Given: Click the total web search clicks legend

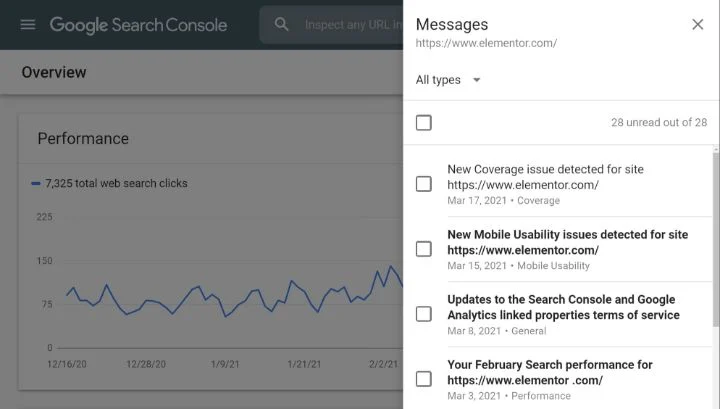Looking at the screenshot, I should coord(115,183).
